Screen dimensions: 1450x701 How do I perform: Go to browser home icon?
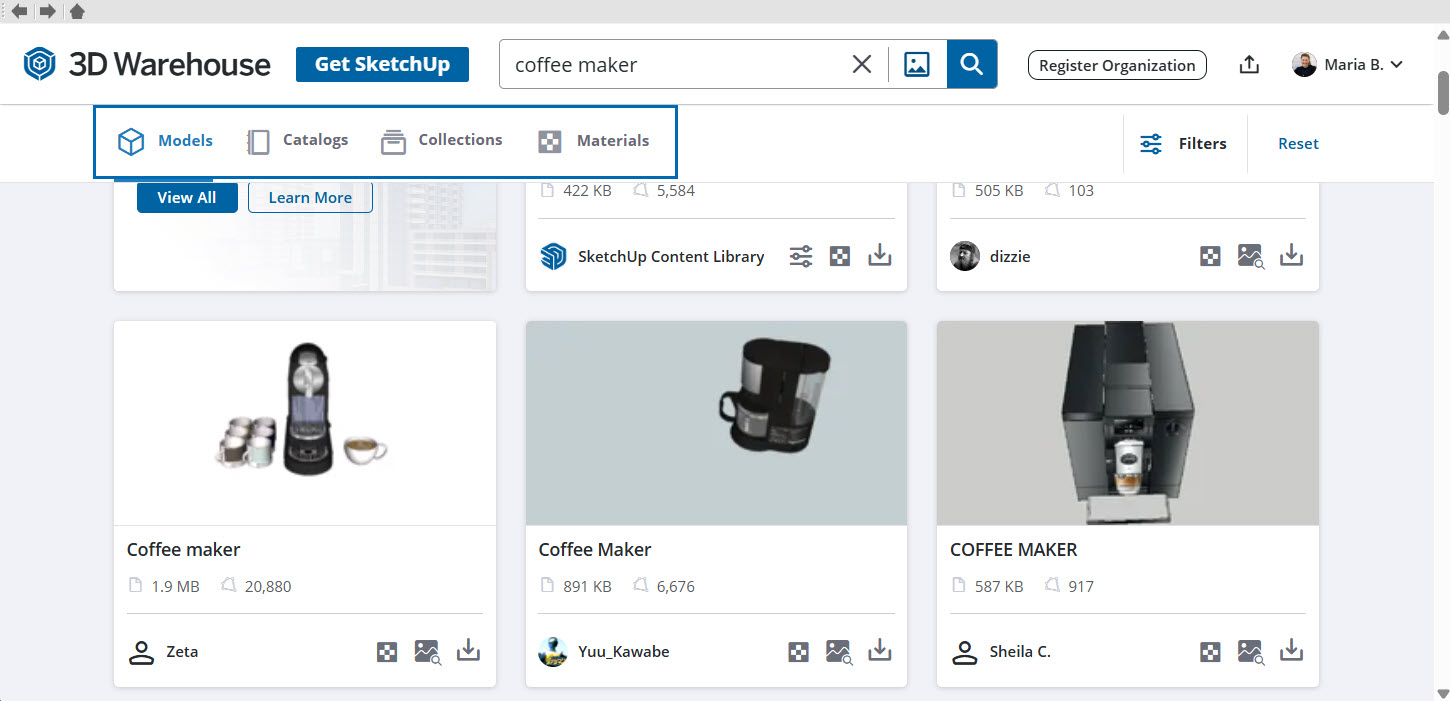77,11
